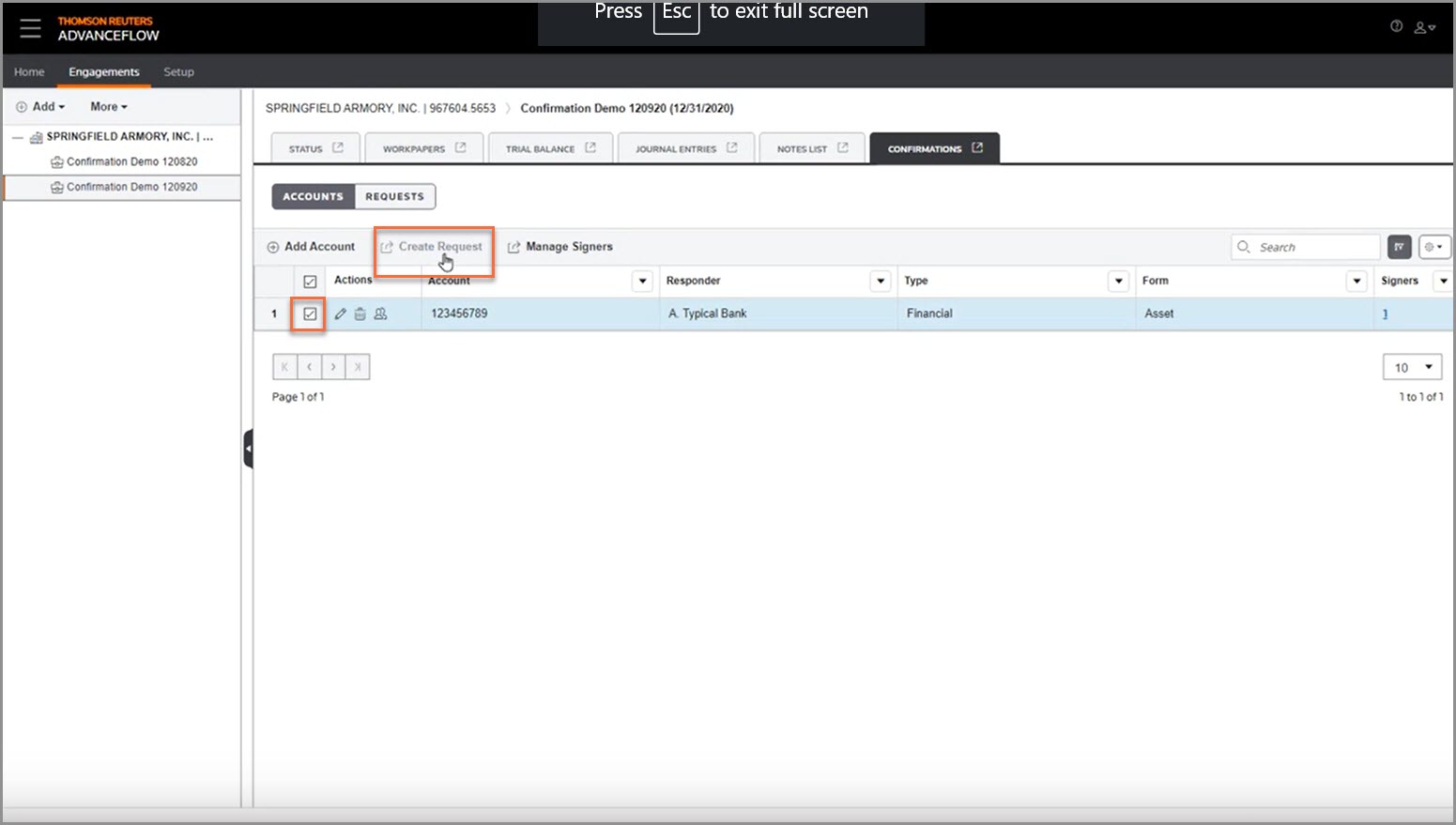Viewport: 1456px width, 825px height.
Task: Open the Responder column filter dropdown
Action: click(880, 281)
